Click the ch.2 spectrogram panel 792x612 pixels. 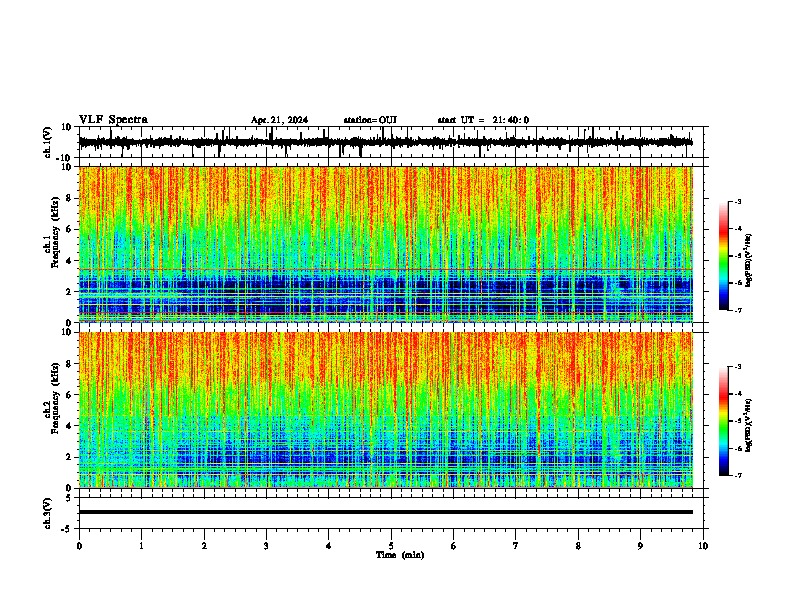(386, 410)
